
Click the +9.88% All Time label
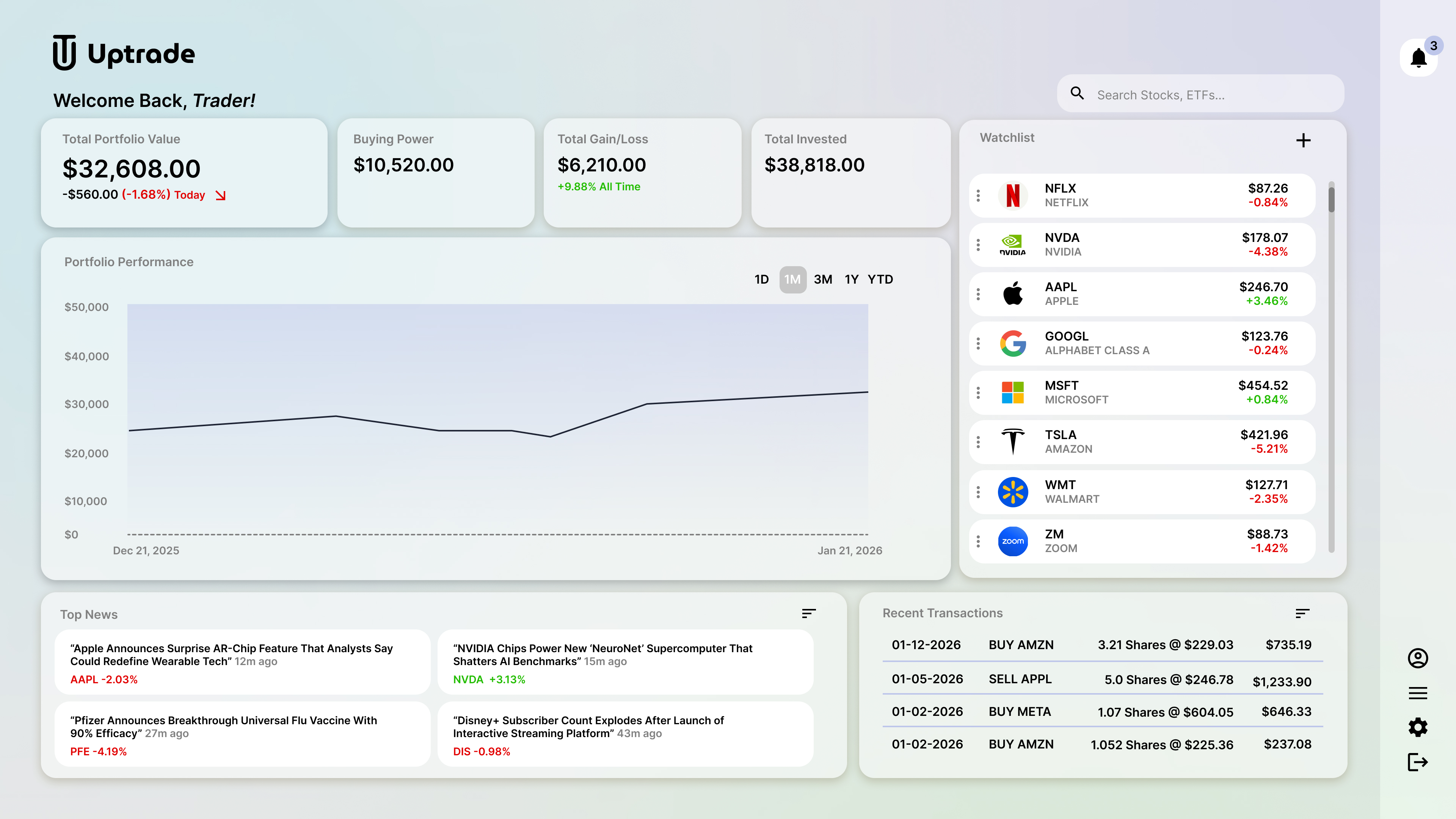599,187
